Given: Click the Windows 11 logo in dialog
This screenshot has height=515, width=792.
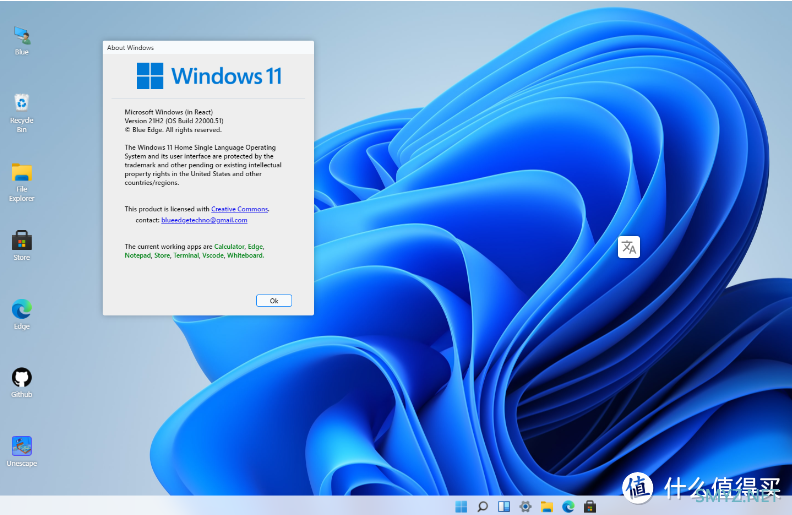Looking at the screenshot, I should [x=209, y=76].
